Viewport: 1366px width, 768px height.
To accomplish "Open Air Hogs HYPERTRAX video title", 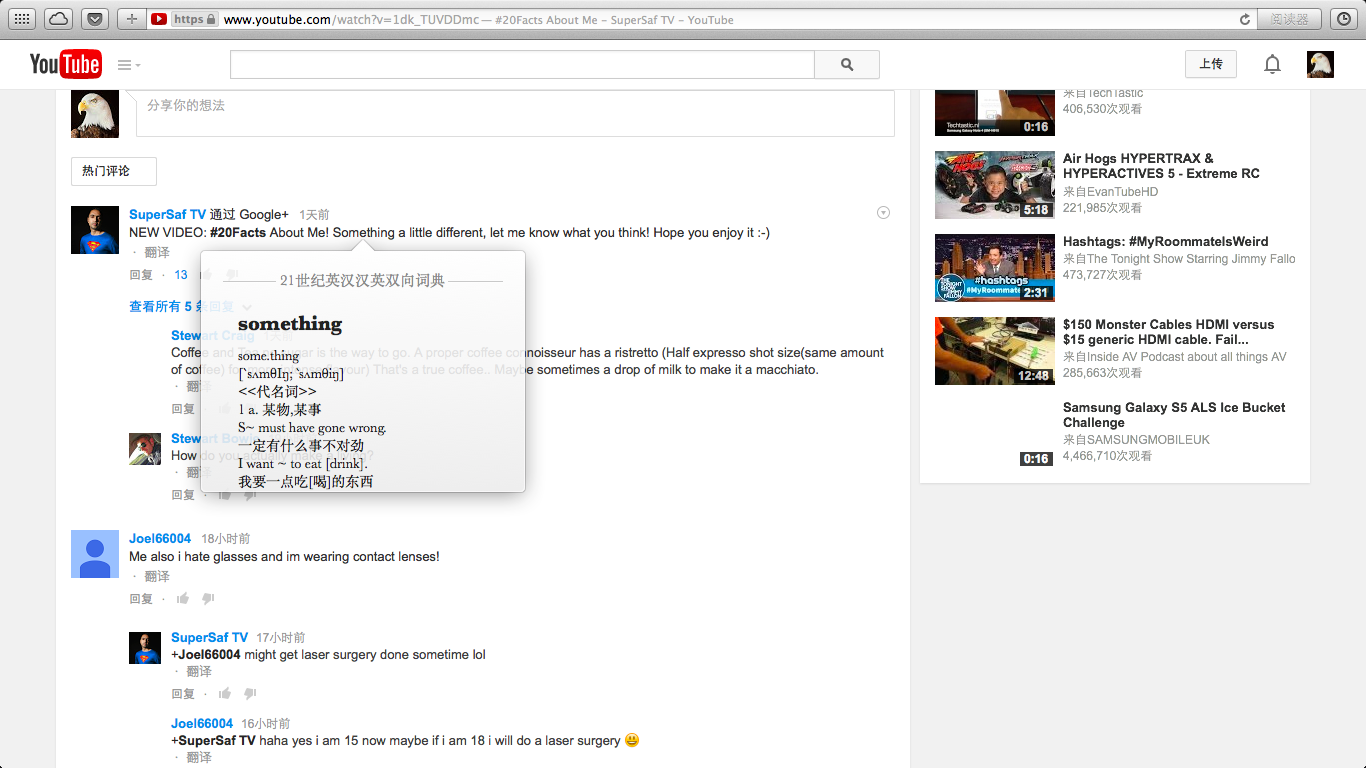I will point(1161,165).
